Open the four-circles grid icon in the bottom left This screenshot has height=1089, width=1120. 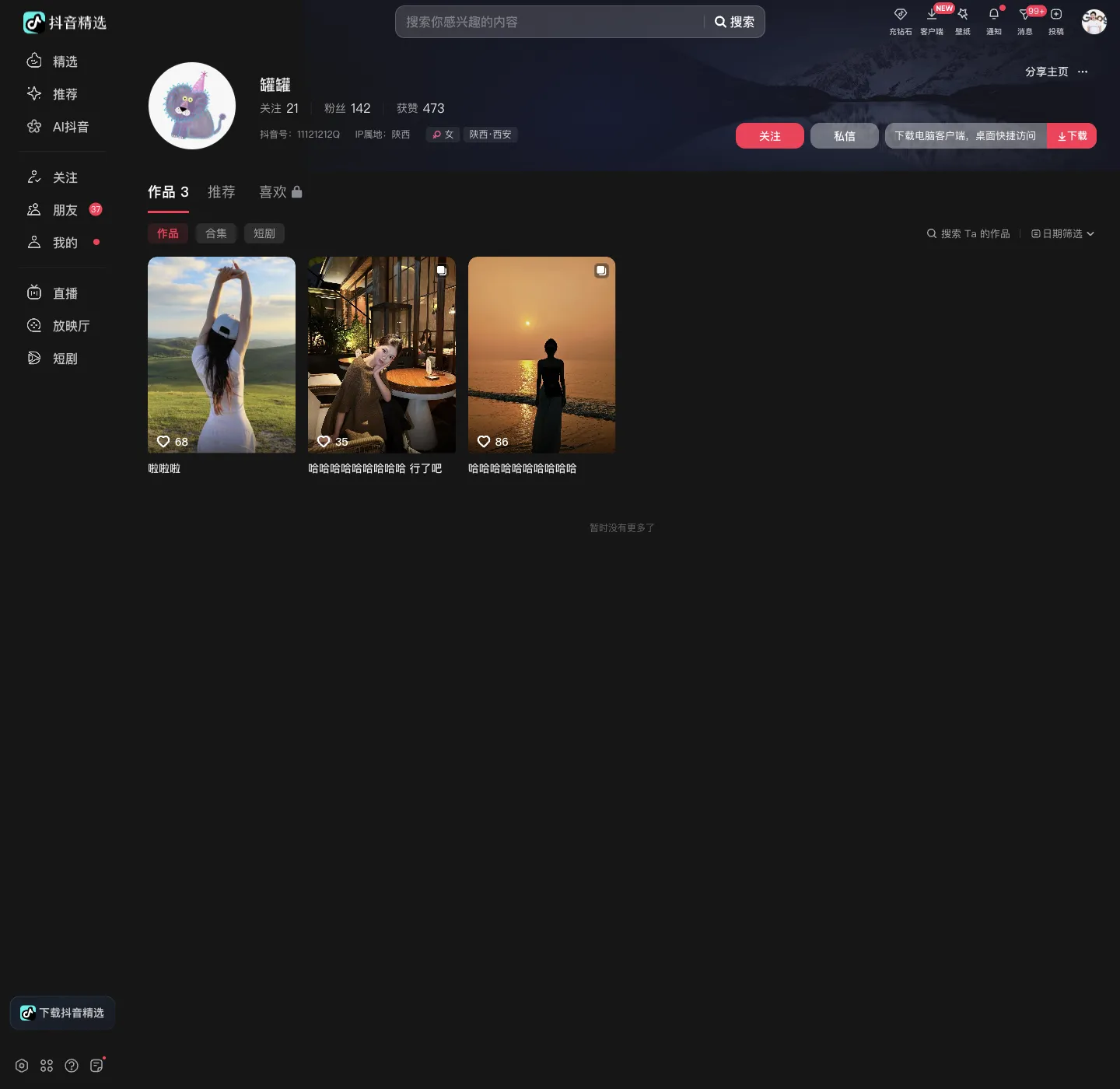coord(47,1066)
